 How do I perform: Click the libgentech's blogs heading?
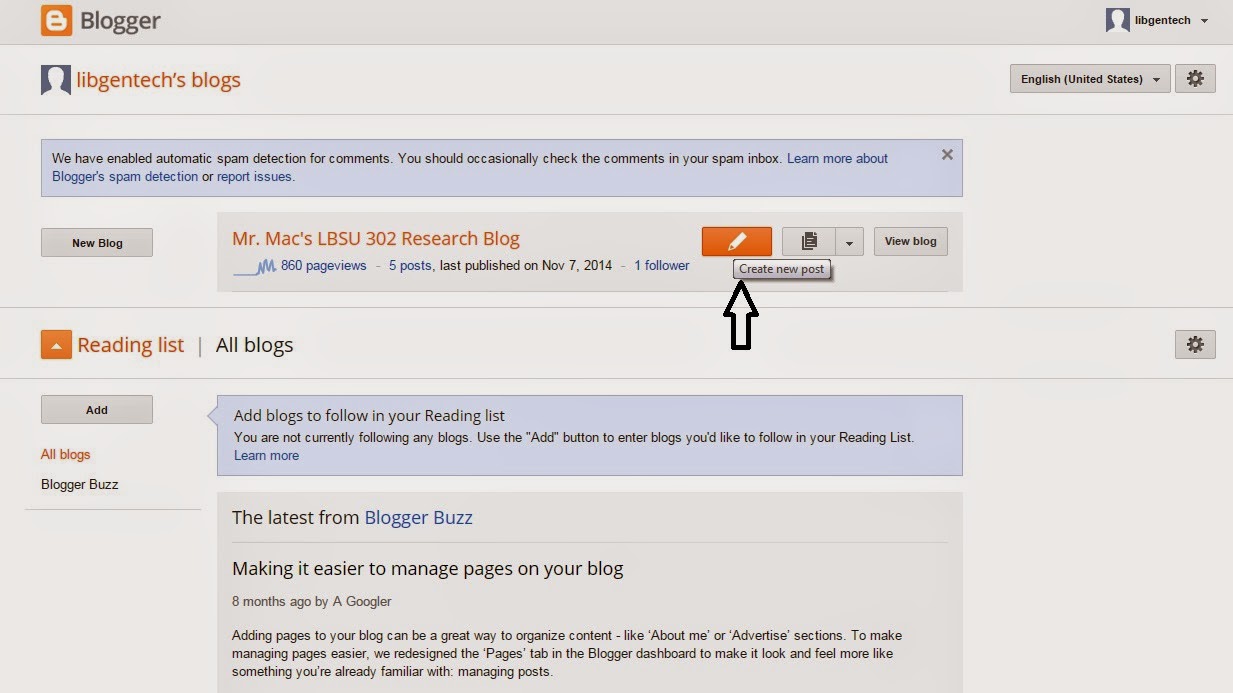click(158, 80)
